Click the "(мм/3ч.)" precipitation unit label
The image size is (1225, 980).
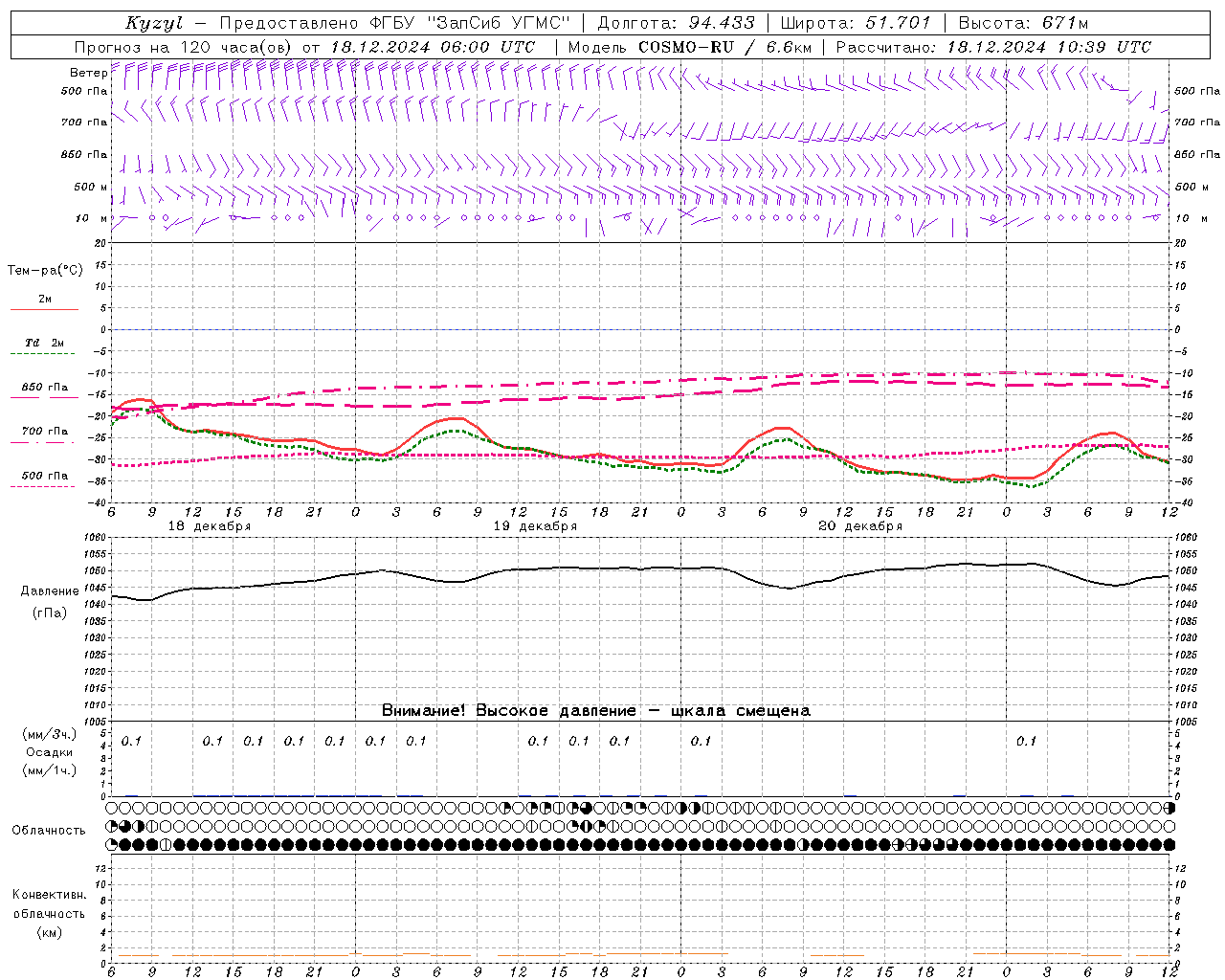click(50, 734)
